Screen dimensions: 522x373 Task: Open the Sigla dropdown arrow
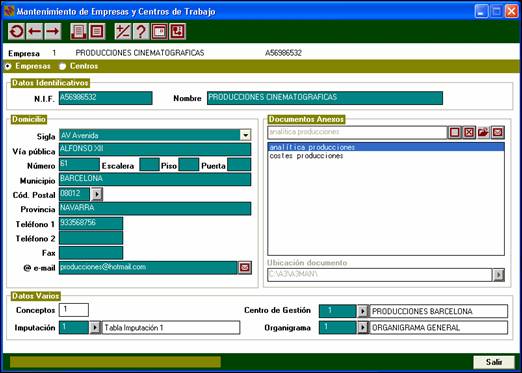tap(245, 135)
